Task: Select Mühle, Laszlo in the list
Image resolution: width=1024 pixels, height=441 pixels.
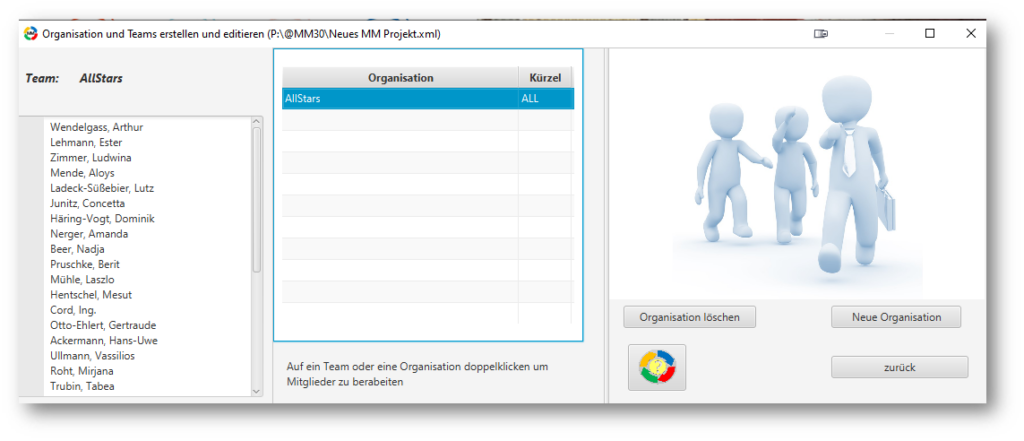Action: pyautogui.click(x=82, y=280)
